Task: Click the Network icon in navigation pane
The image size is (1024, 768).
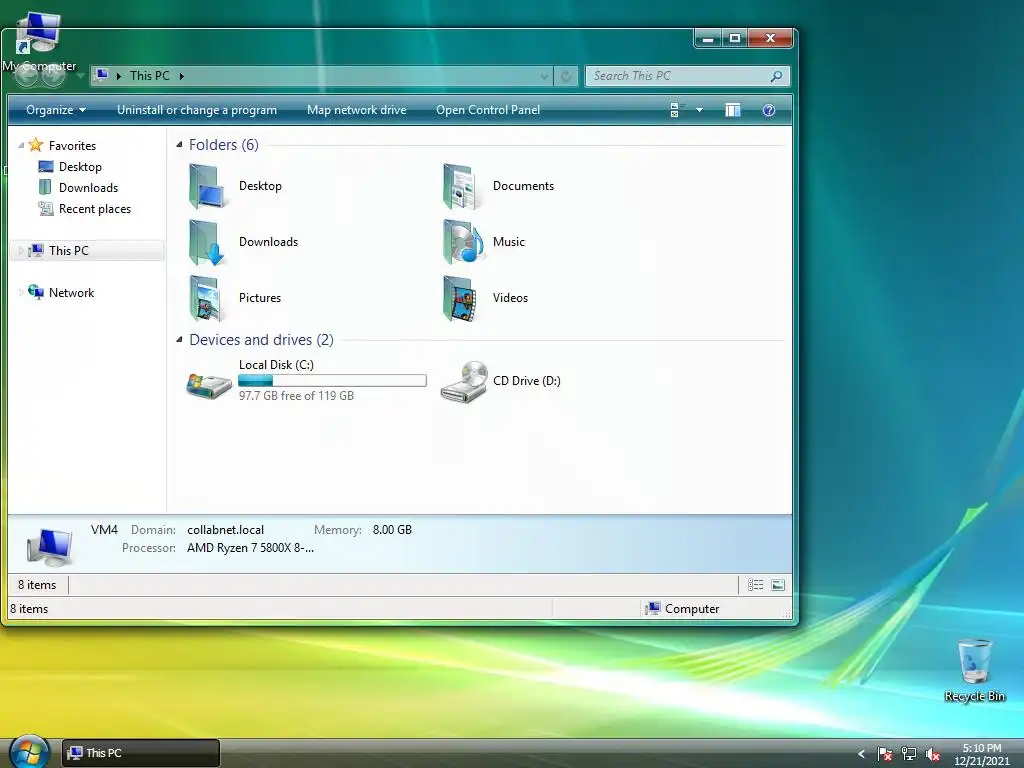Action: [x=36, y=292]
